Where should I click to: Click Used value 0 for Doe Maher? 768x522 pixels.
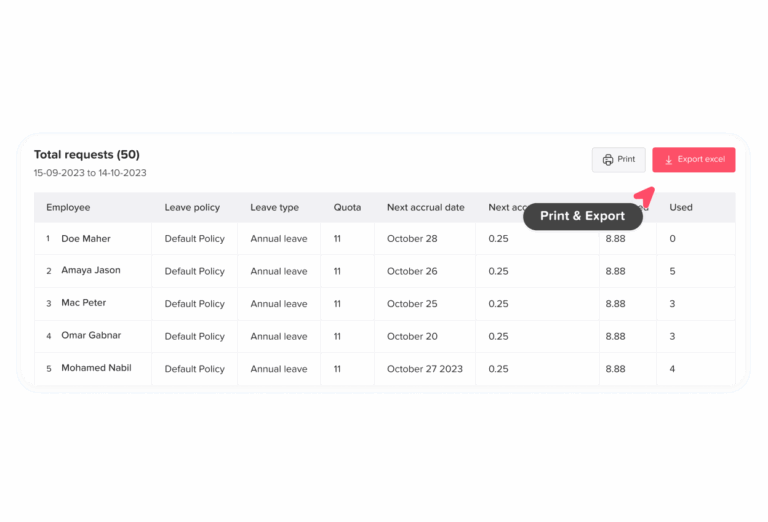click(x=672, y=238)
